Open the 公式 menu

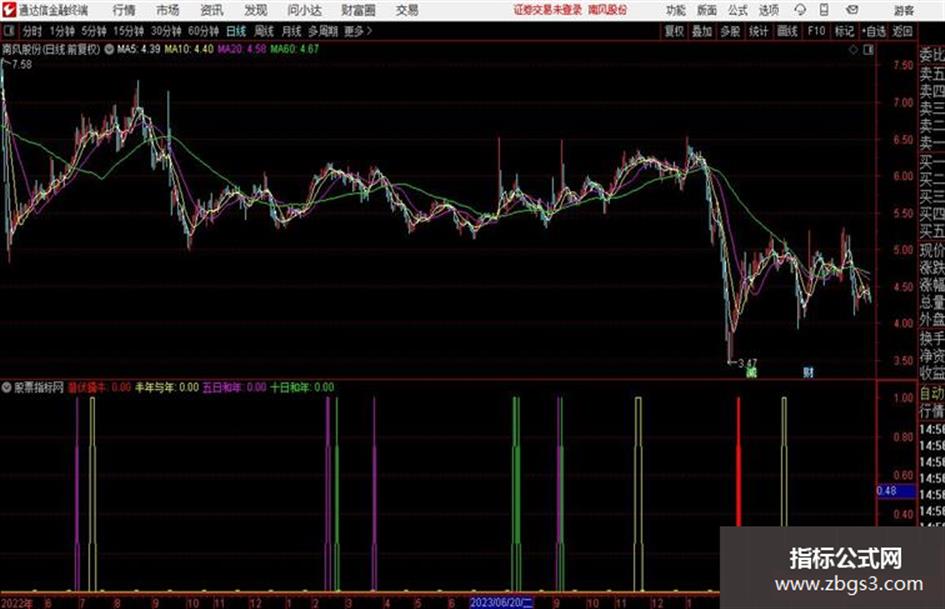738,10
